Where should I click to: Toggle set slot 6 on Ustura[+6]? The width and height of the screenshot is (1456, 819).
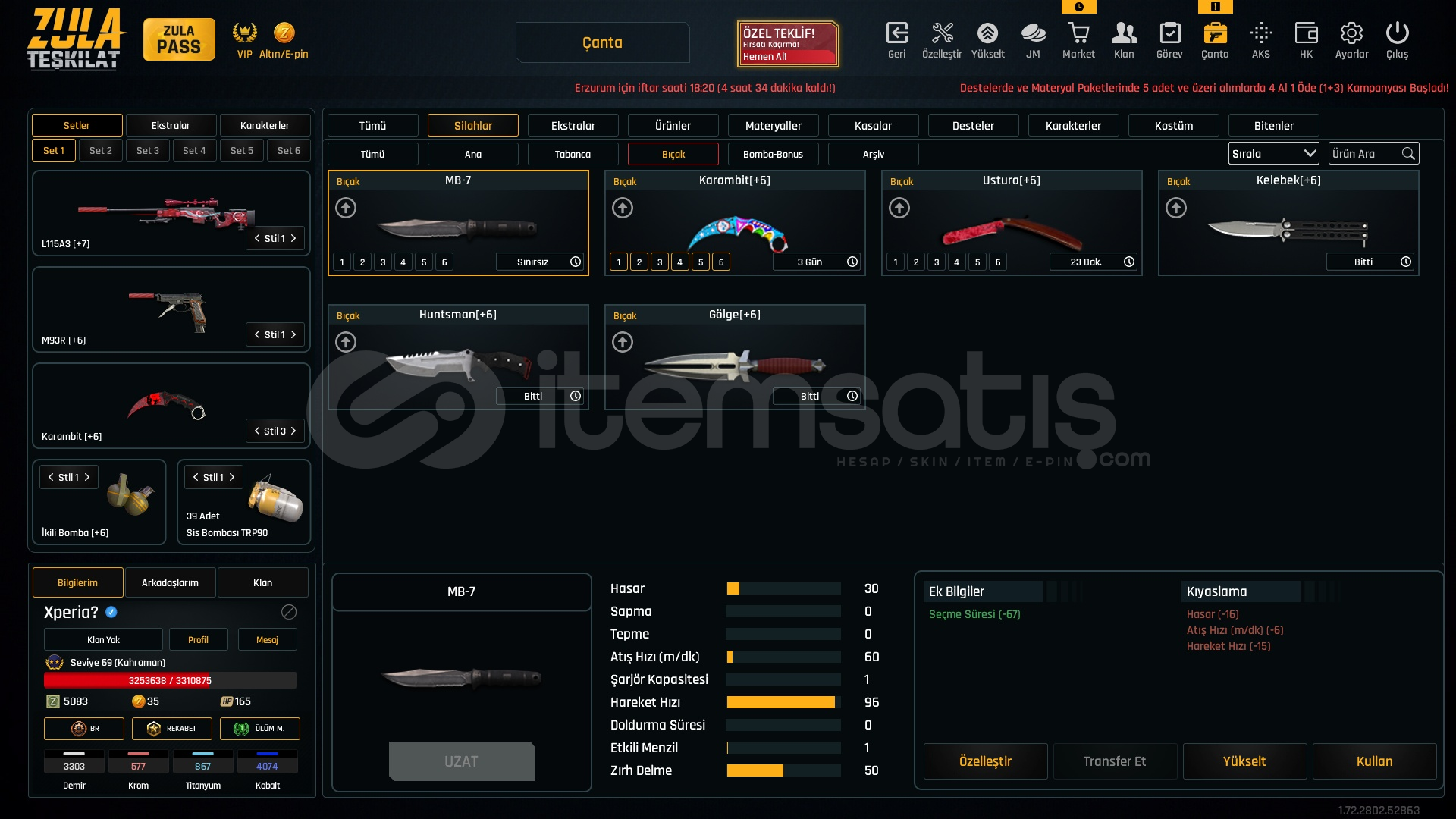coord(998,262)
